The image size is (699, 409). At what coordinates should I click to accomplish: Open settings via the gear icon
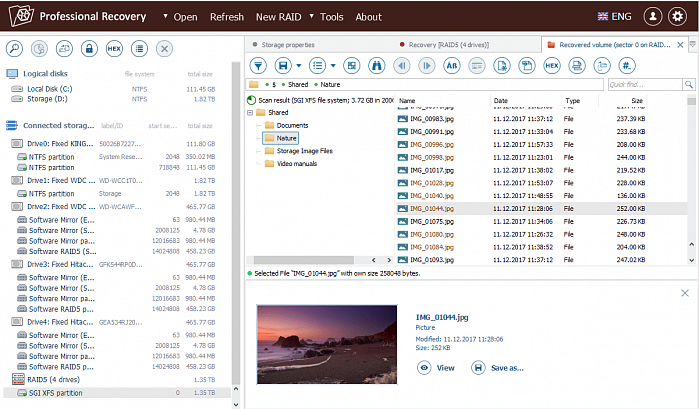click(678, 17)
